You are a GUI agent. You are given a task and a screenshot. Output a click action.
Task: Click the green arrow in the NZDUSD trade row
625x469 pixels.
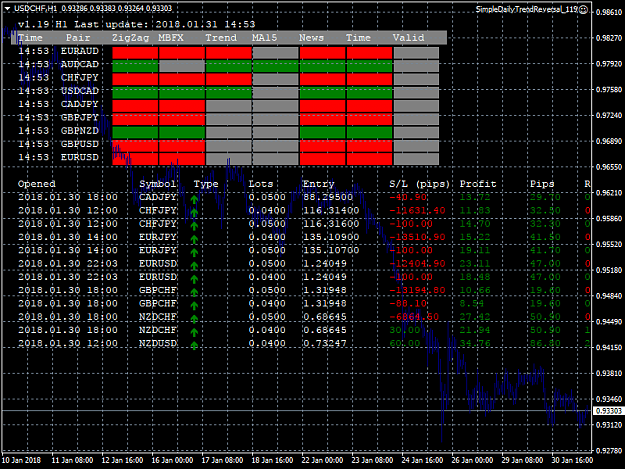coord(194,346)
